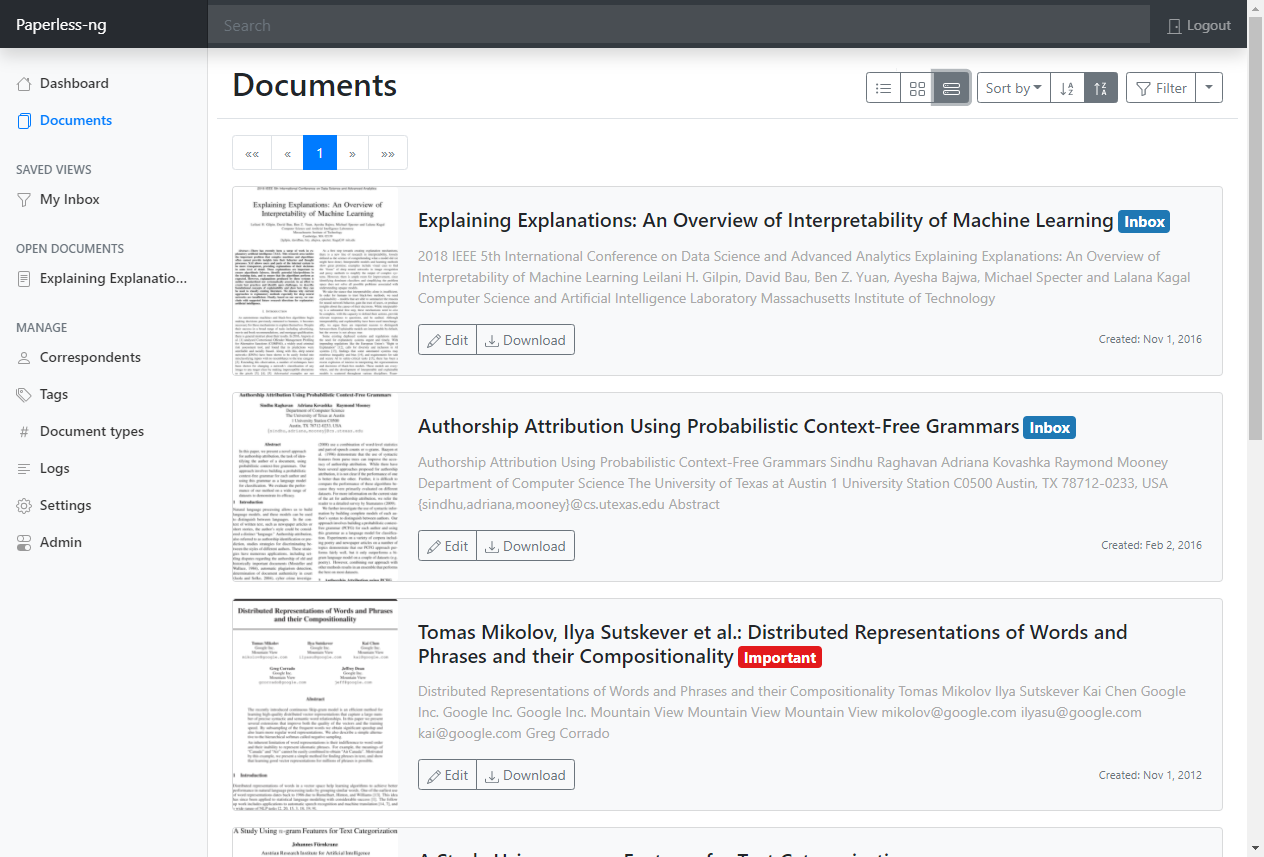Open My Inbox saved view
Viewport: 1264px width, 857px height.
click(69, 199)
